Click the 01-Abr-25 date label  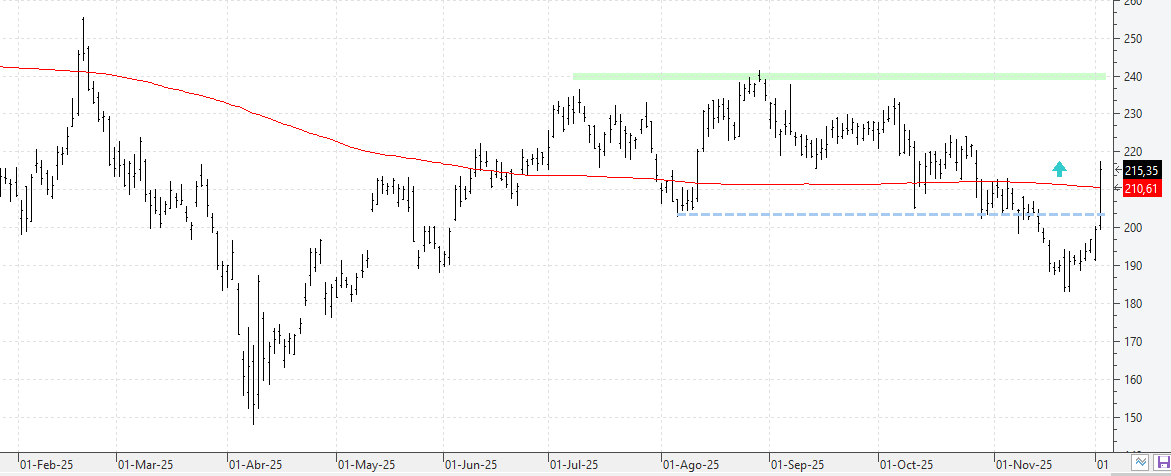(x=256, y=464)
